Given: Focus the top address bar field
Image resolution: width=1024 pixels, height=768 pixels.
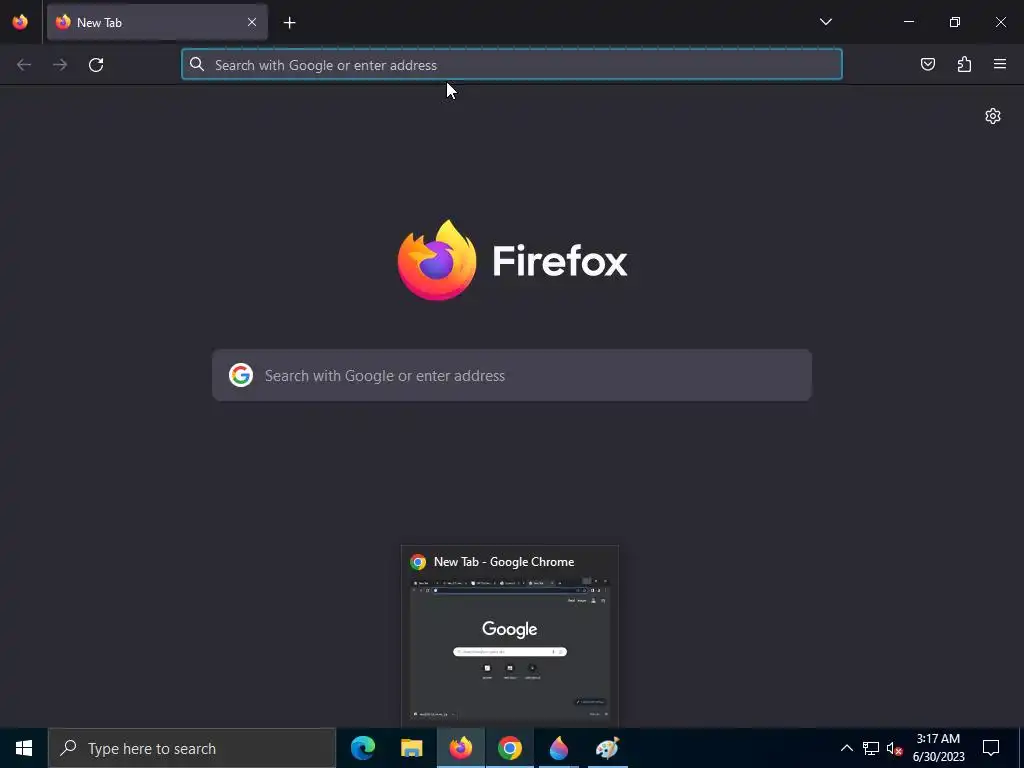Looking at the screenshot, I should 512,65.
